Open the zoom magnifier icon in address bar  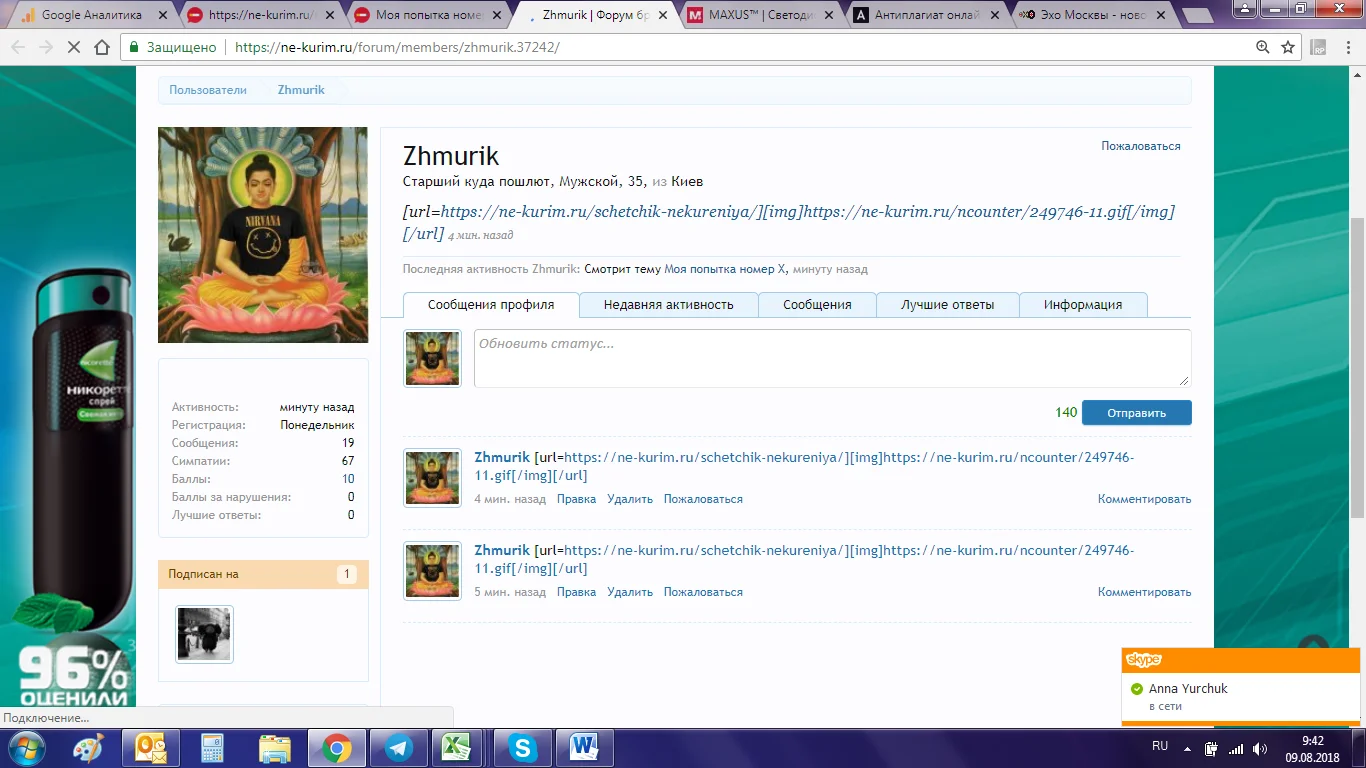point(1263,47)
